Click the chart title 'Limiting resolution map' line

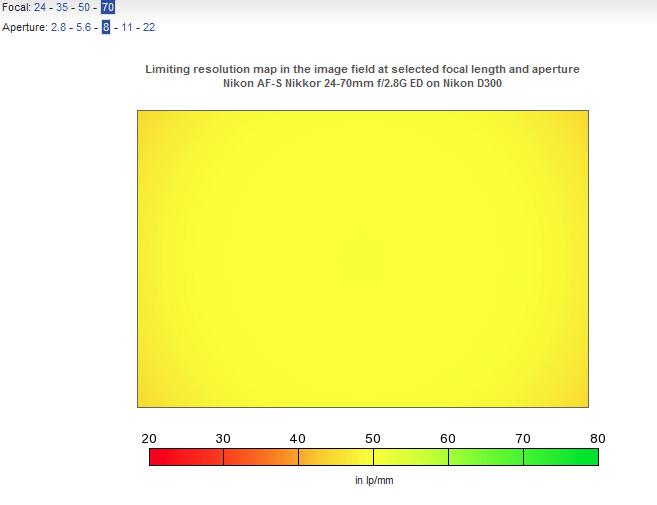tap(362, 69)
